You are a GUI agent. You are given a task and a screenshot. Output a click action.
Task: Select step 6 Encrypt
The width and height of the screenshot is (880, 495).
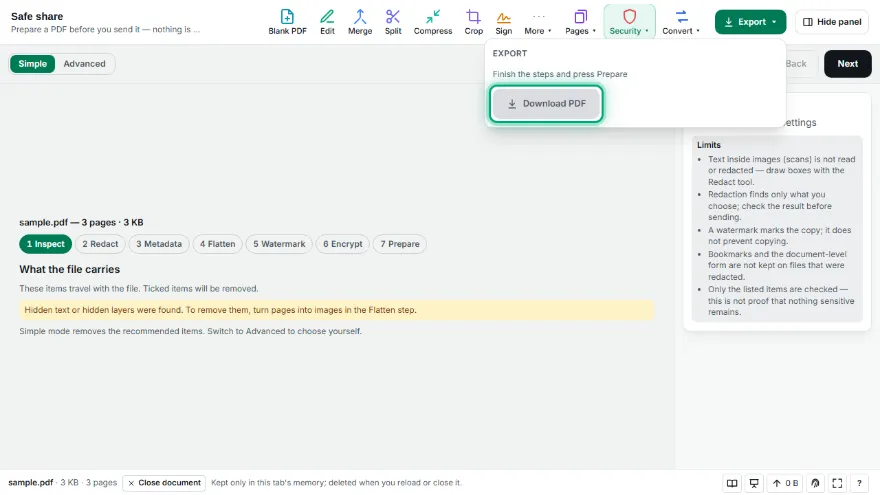(x=343, y=244)
